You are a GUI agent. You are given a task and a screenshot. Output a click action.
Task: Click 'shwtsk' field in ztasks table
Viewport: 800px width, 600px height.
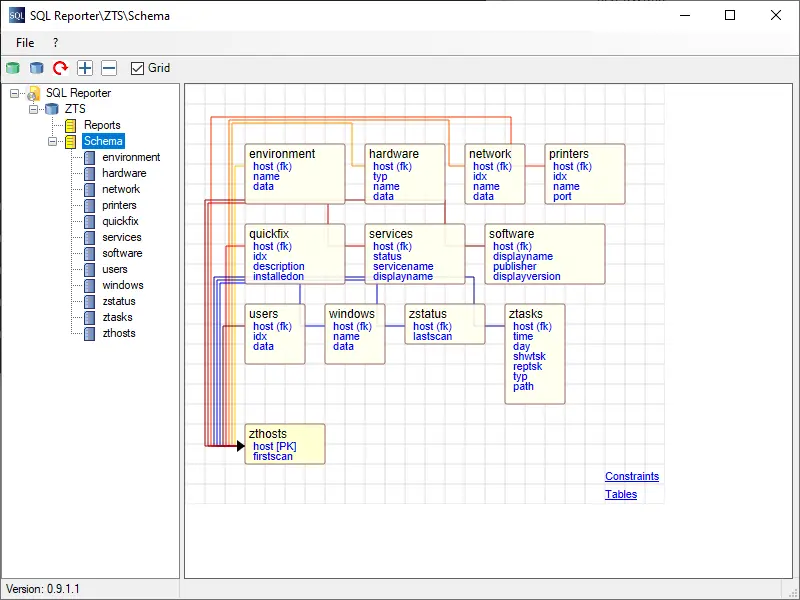(x=529, y=356)
